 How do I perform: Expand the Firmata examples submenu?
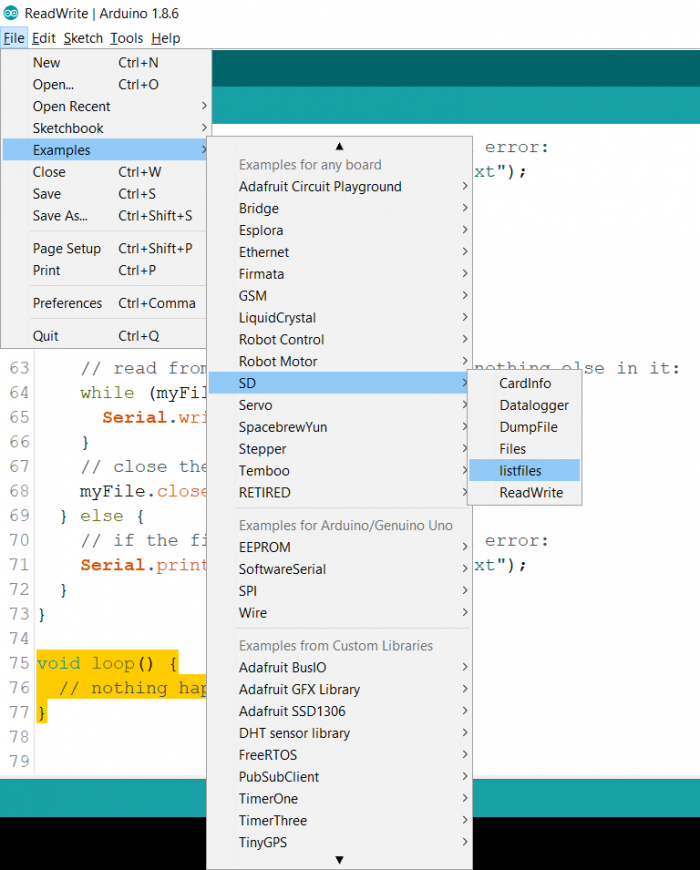click(339, 274)
